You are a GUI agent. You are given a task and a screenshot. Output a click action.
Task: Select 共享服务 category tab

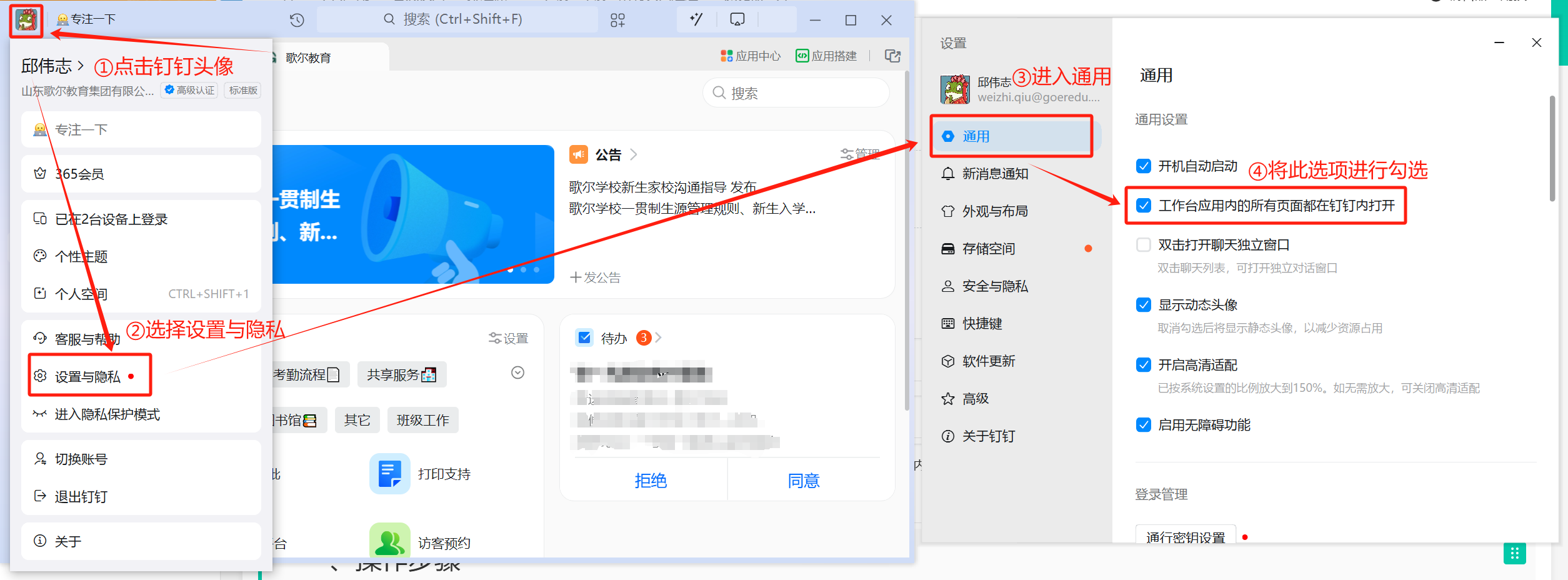(402, 374)
